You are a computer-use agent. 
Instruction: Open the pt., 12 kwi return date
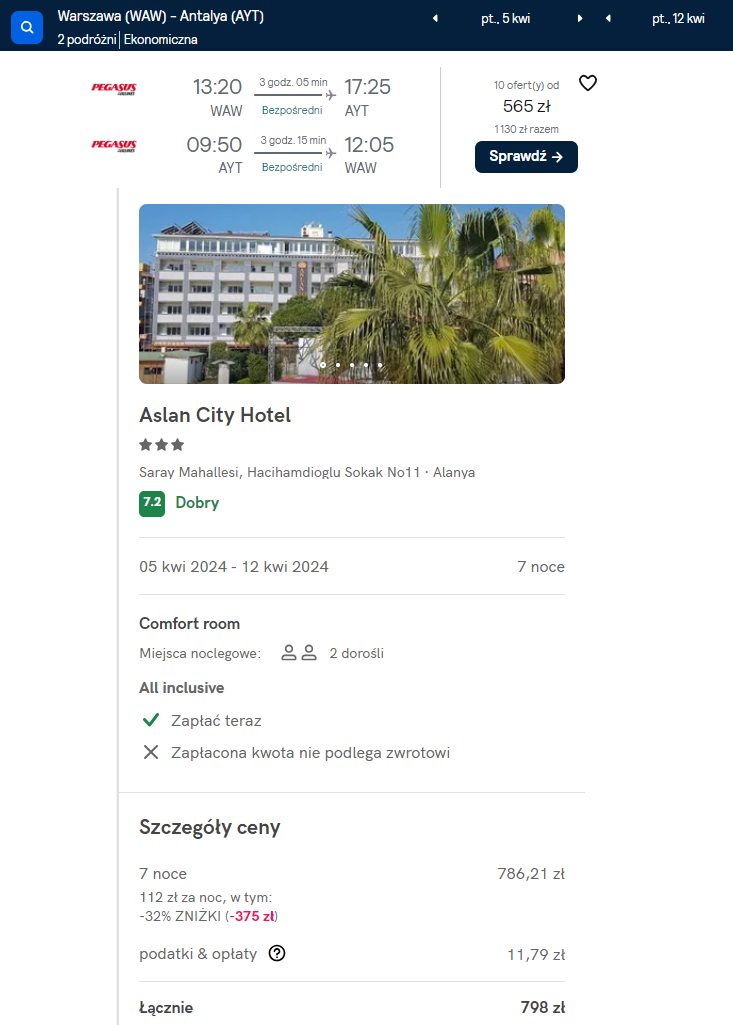tap(678, 19)
